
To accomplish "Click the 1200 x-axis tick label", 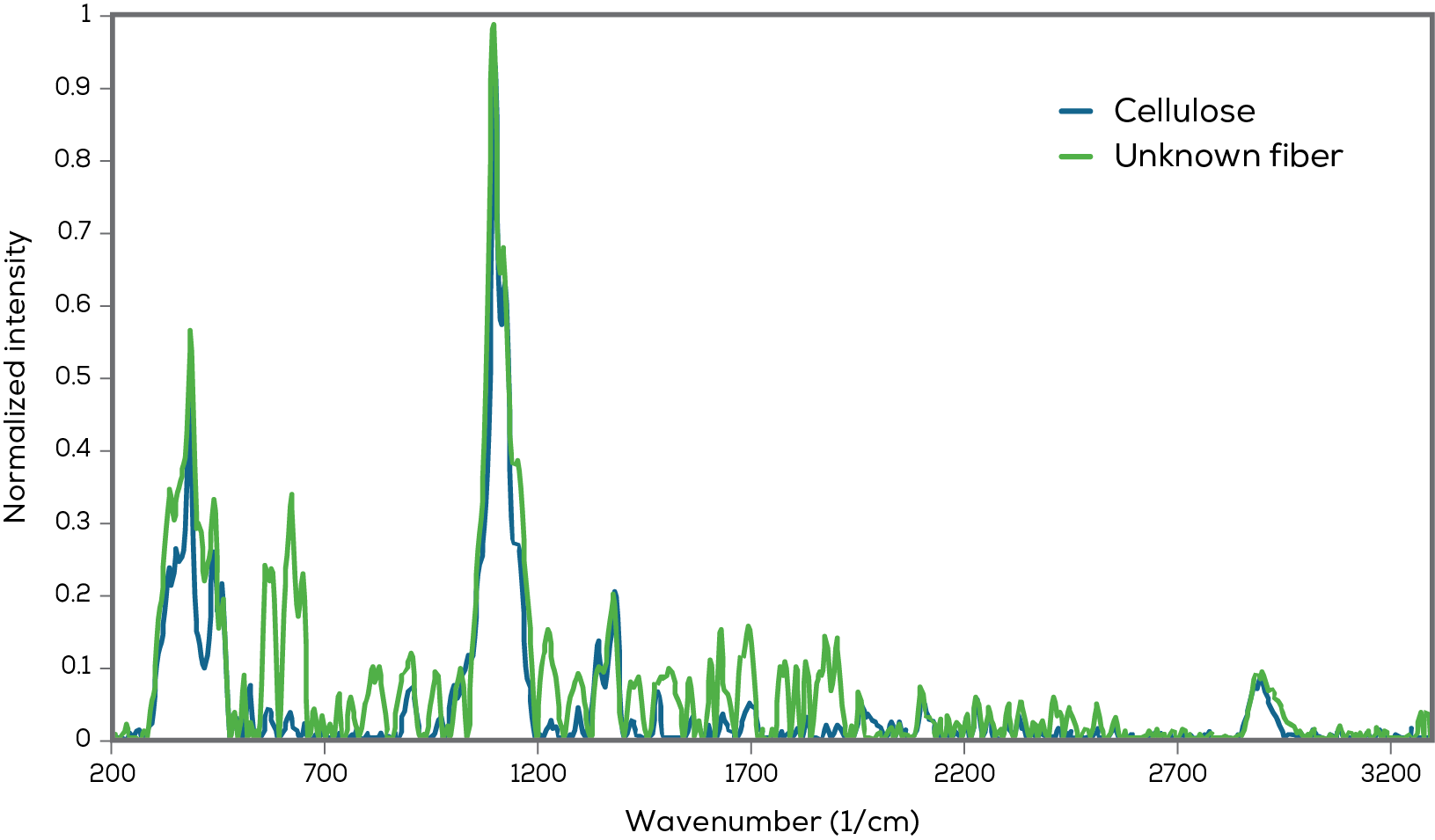I will tap(538, 774).
